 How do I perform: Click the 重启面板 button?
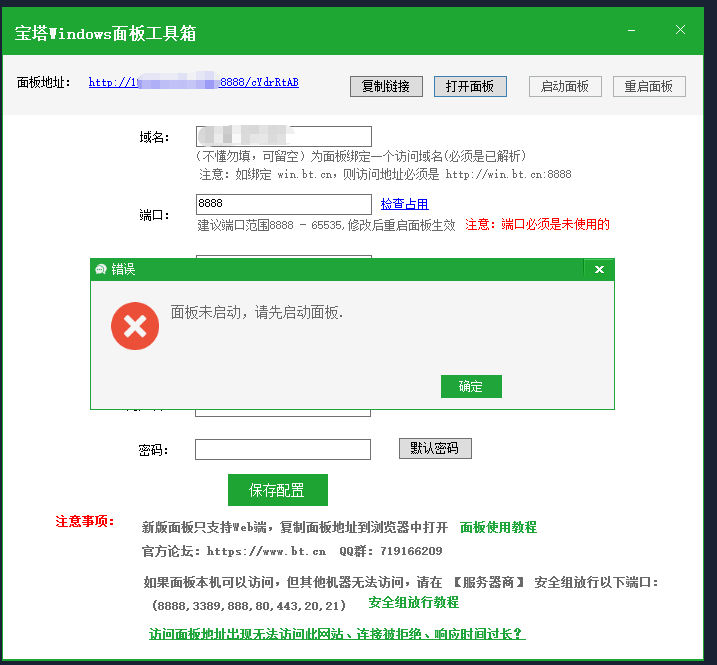pyautogui.click(x=649, y=86)
